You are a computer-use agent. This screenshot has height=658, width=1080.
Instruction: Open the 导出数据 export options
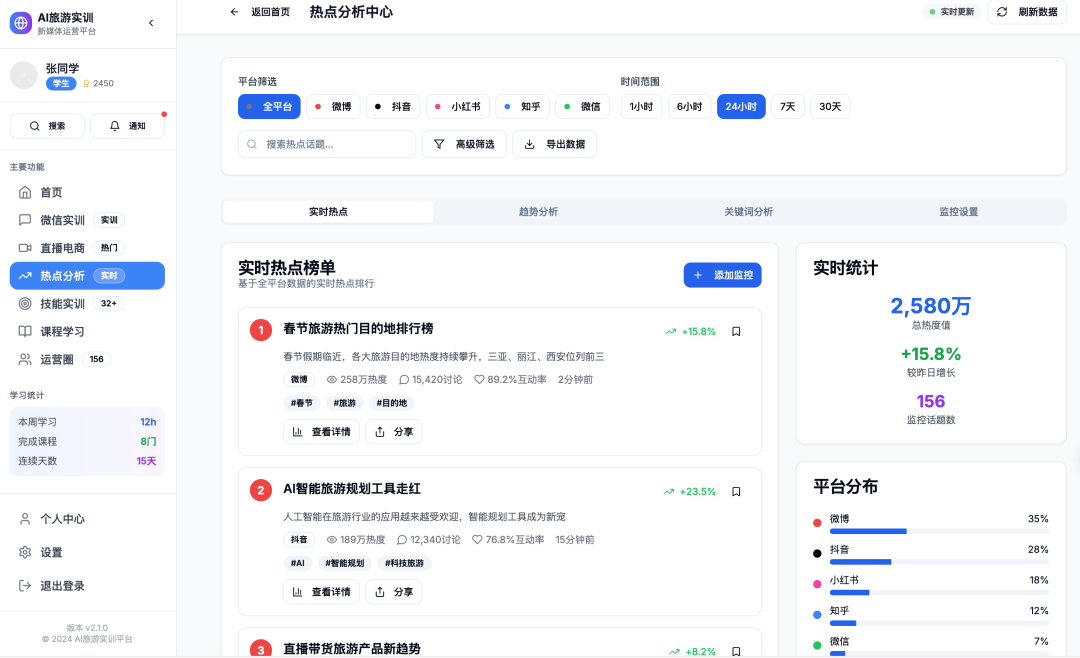tap(554, 144)
